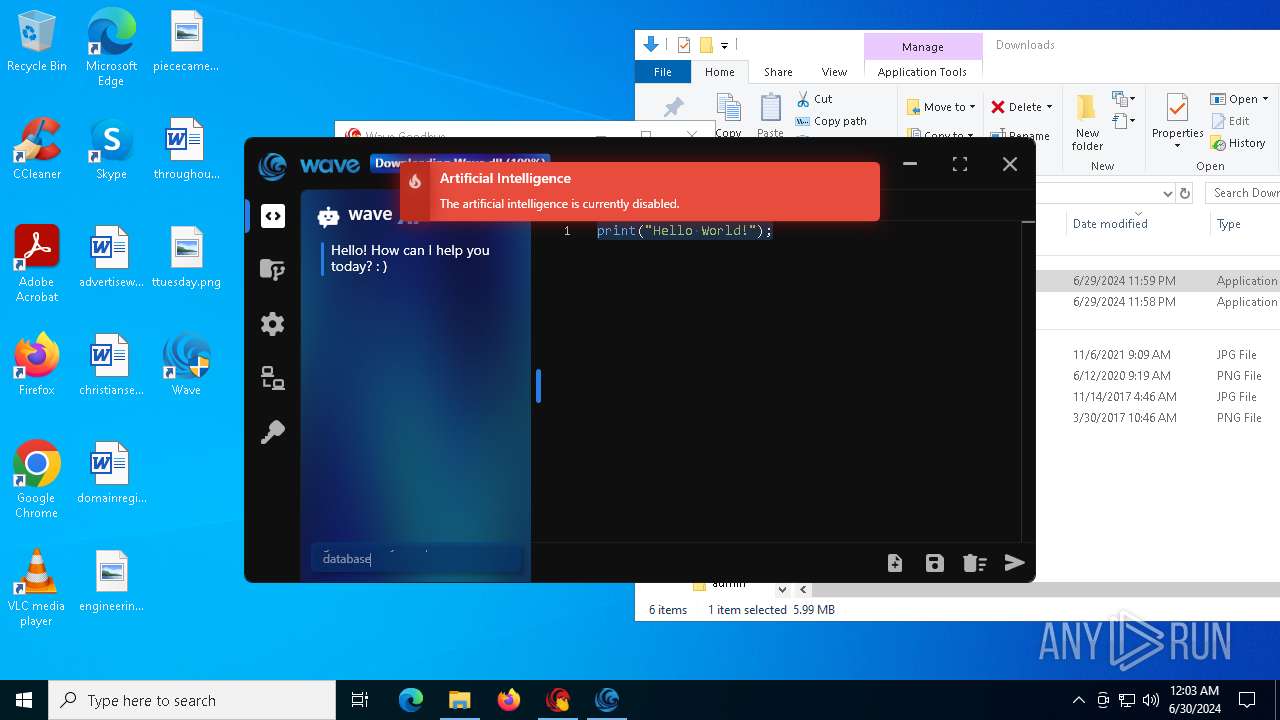1280x720 pixels.
Task: Click the Wave AI robot icon
Action: [x=328, y=216]
